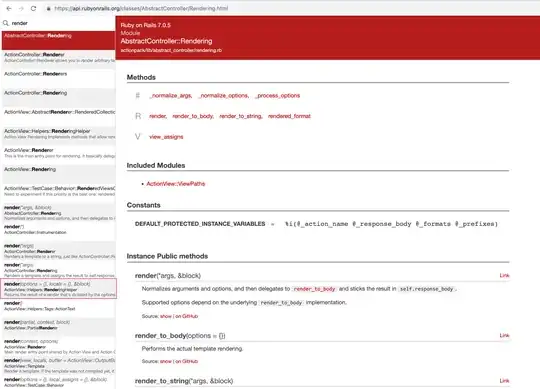Jump to the view_assigns method

(166, 137)
